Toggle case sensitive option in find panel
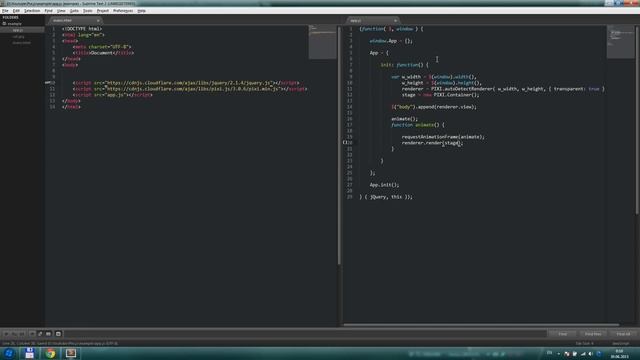This screenshot has width=640, height=360. tap(14, 334)
